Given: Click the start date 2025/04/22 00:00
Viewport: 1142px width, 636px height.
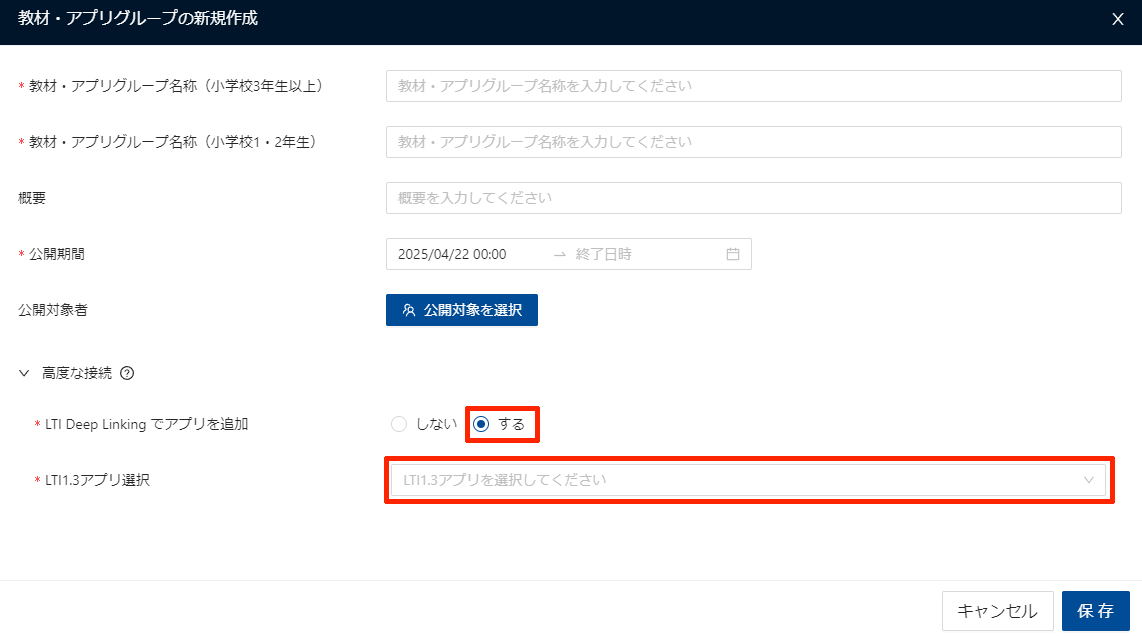Looking at the screenshot, I should 452,254.
